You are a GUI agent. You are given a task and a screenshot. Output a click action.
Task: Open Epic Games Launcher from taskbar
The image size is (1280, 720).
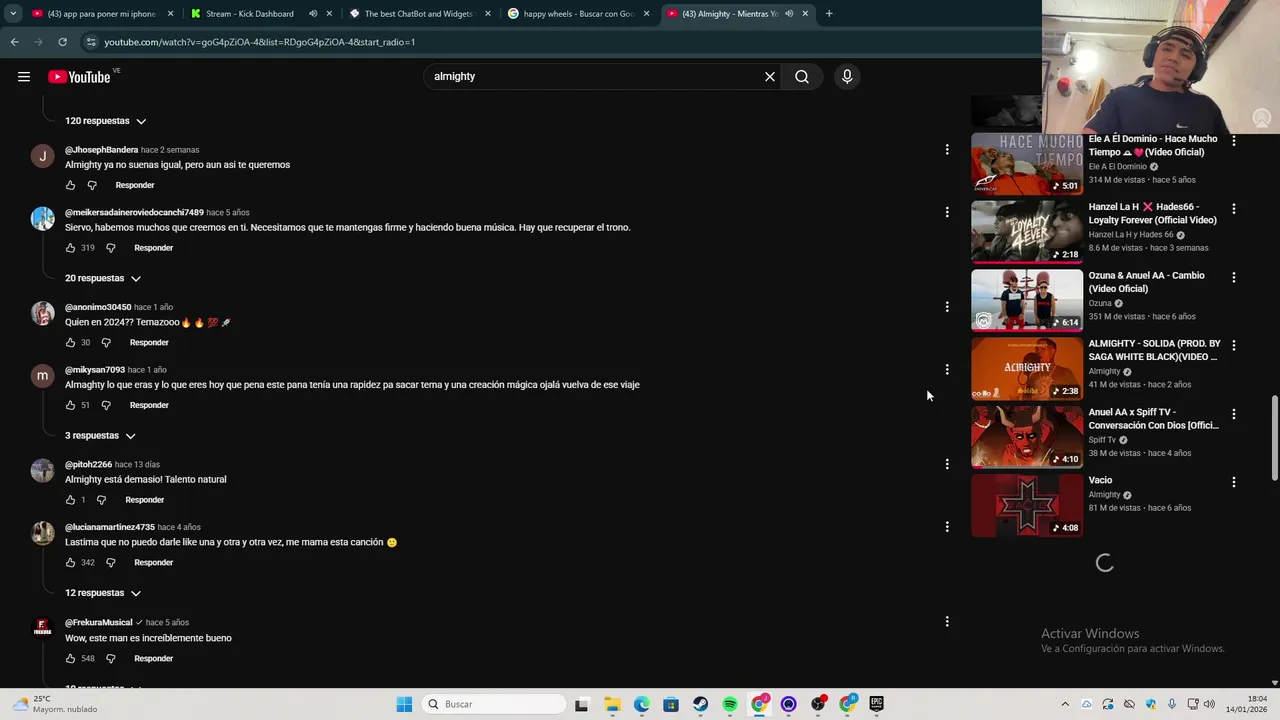pyautogui.click(x=876, y=704)
